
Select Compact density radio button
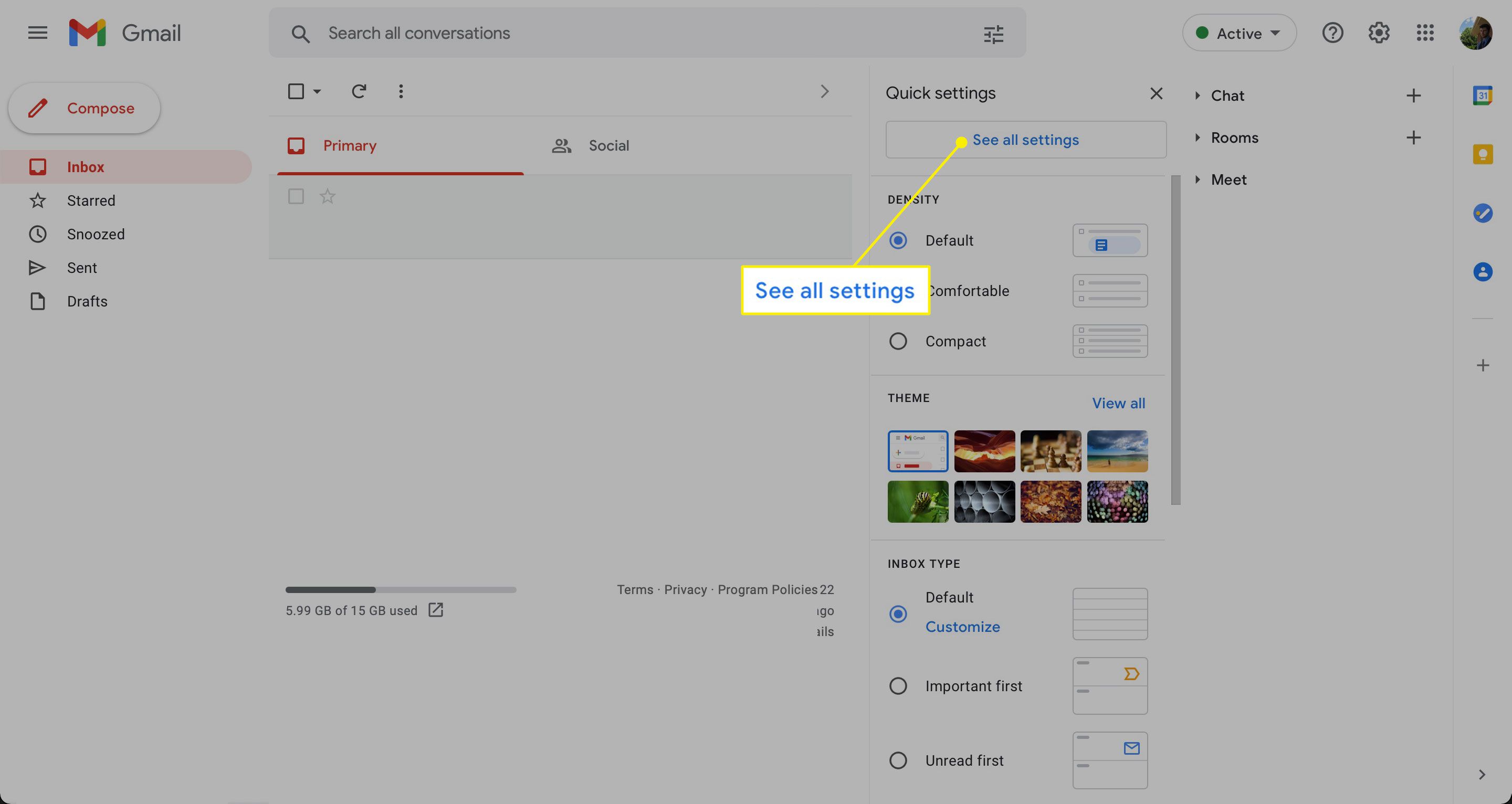point(897,342)
